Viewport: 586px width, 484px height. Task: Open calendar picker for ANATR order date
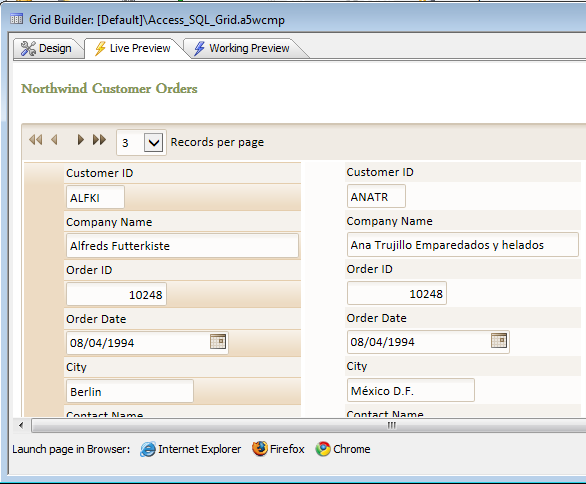(x=499, y=340)
